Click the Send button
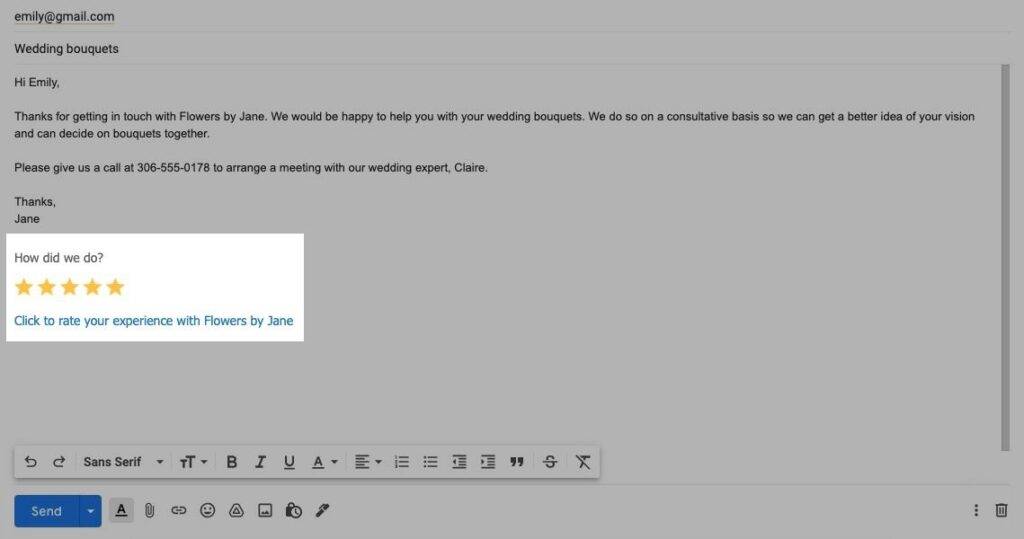 (46, 511)
